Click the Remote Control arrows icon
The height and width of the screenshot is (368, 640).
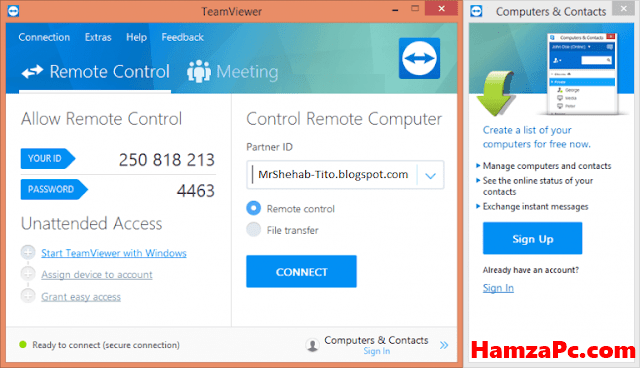[x=32, y=72]
